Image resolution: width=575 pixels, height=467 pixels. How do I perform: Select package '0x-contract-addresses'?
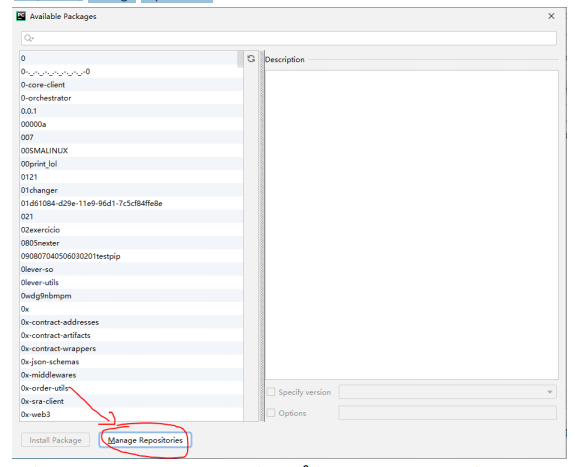click(131, 322)
